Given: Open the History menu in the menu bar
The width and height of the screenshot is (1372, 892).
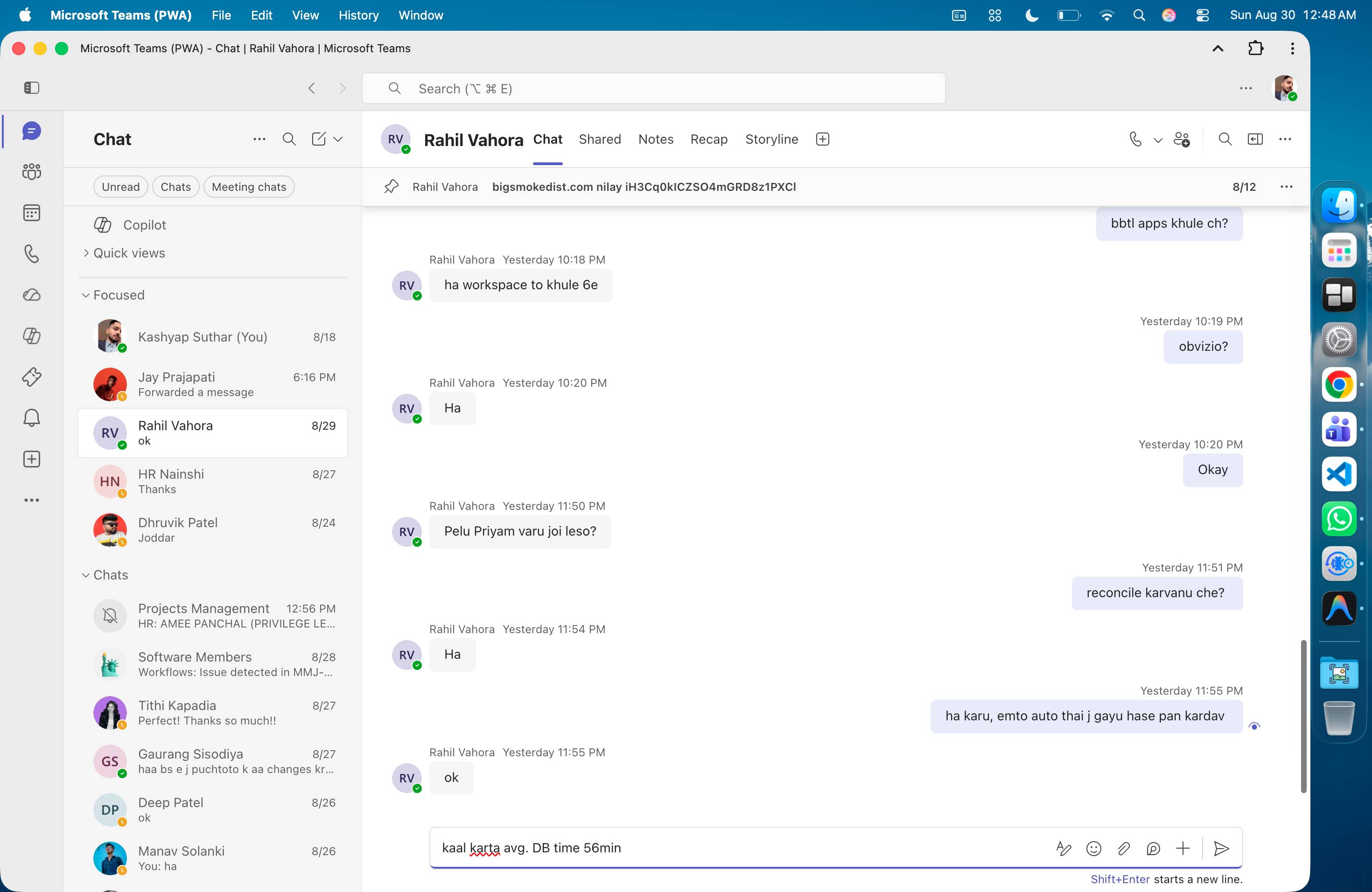Looking at the screenshot, I should click(x=358, y=15).
